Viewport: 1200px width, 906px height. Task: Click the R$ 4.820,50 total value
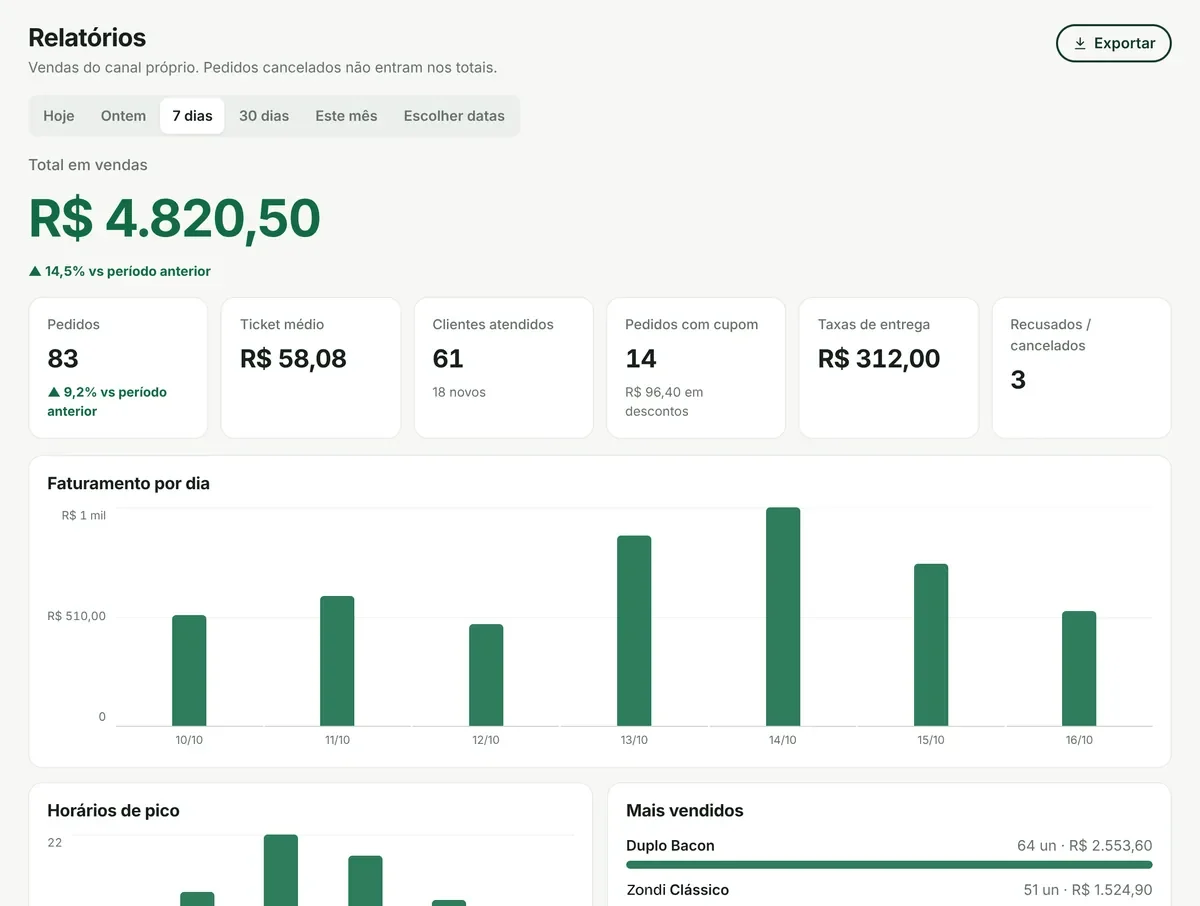pyautogui.click(x=174, y=218)
